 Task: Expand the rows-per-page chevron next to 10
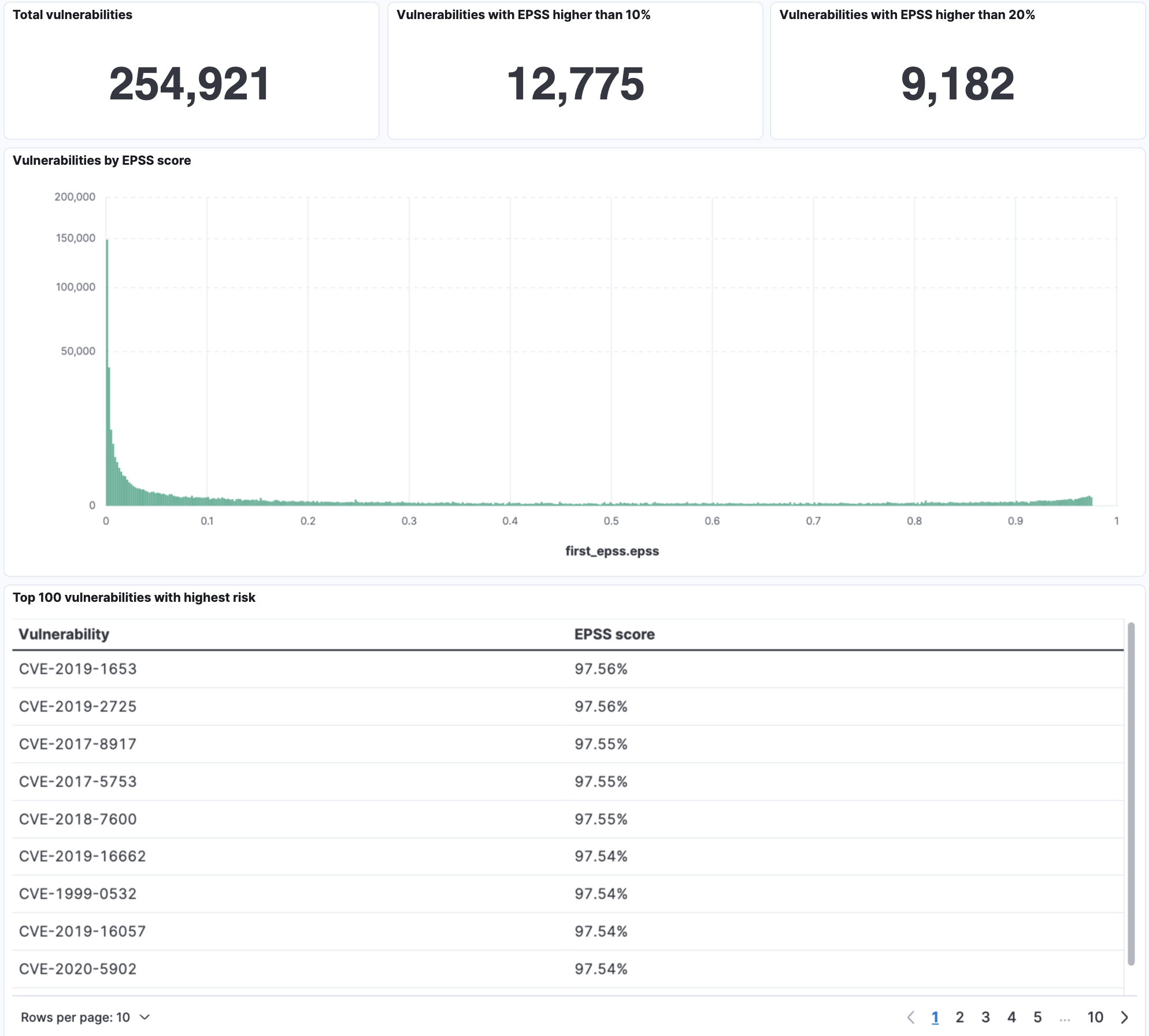[144, 1017]
